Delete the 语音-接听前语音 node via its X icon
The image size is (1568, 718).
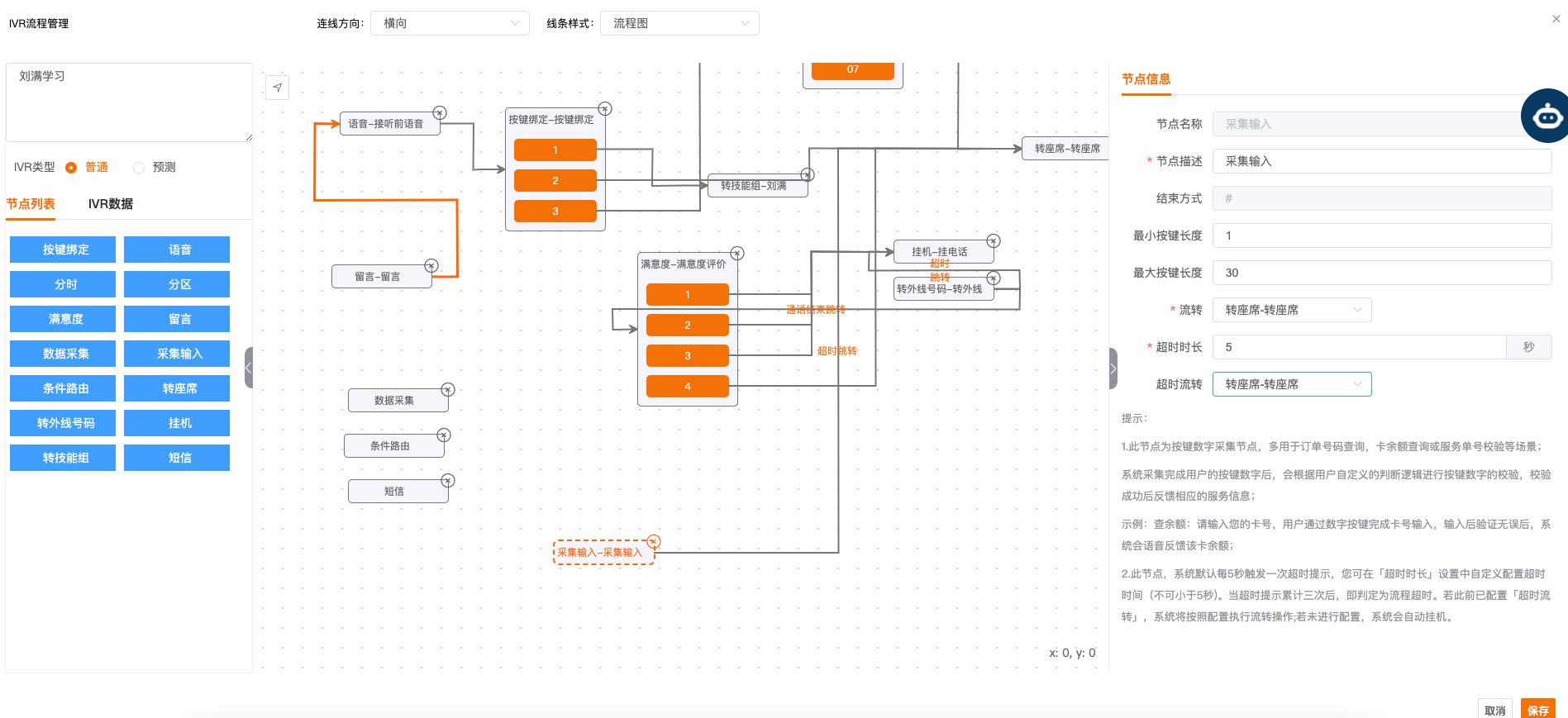click(440, 113)
